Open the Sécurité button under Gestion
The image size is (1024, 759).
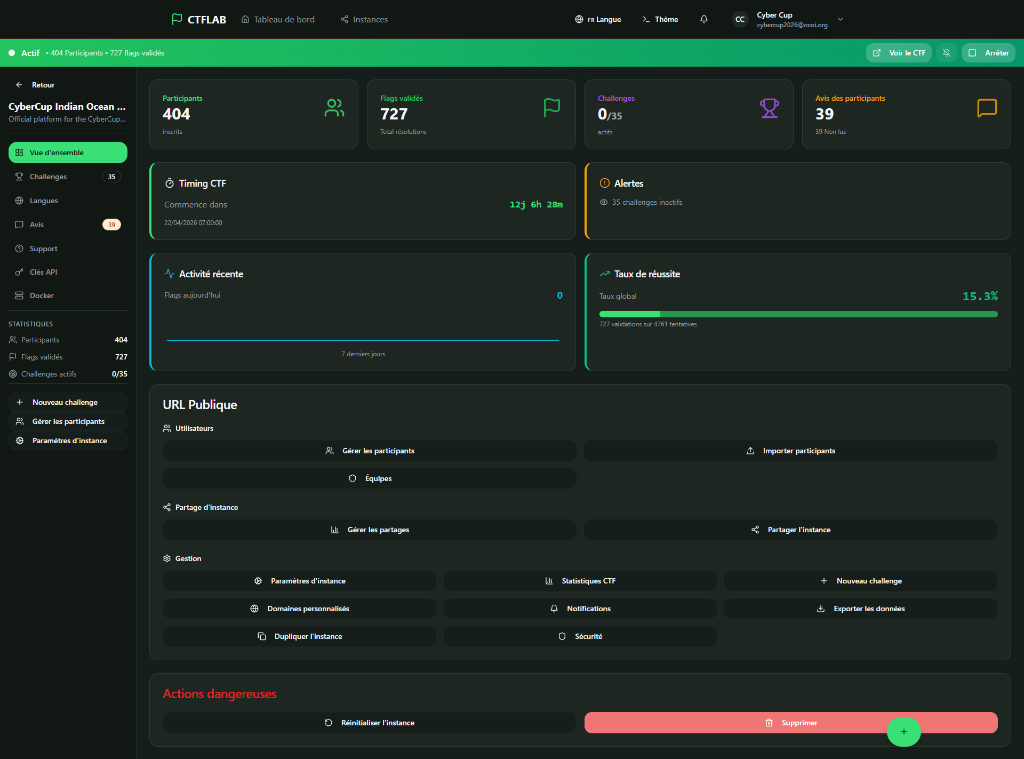pos(580,636)
